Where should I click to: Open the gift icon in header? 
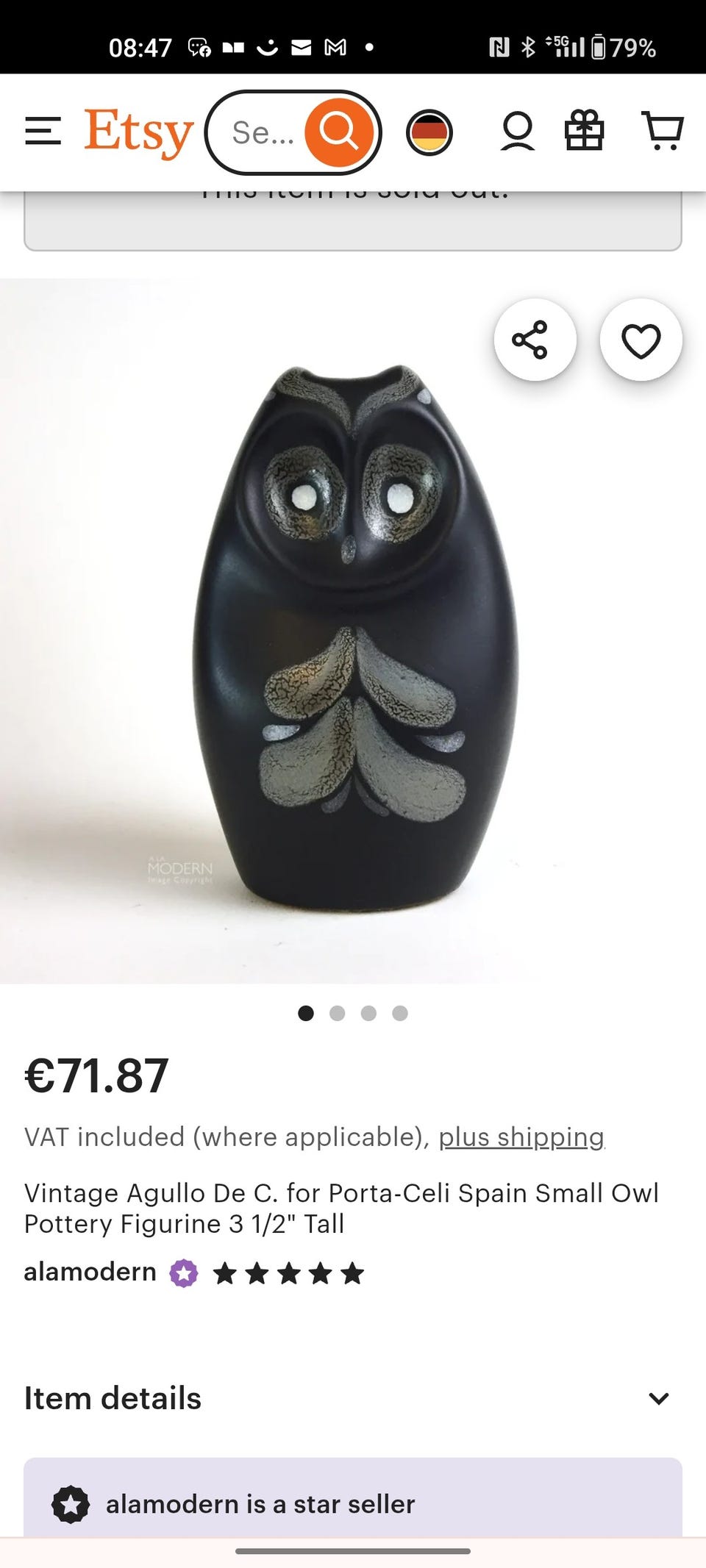(585, 131)
